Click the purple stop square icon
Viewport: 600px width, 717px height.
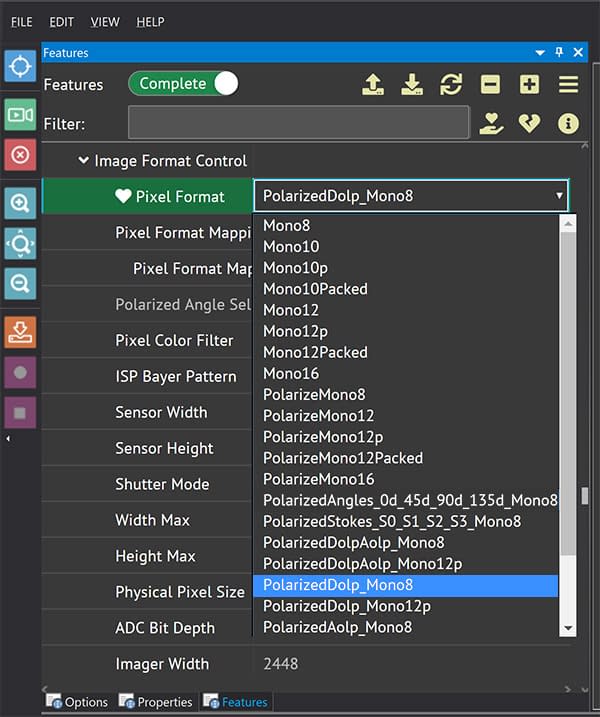[x=20, y=413]
